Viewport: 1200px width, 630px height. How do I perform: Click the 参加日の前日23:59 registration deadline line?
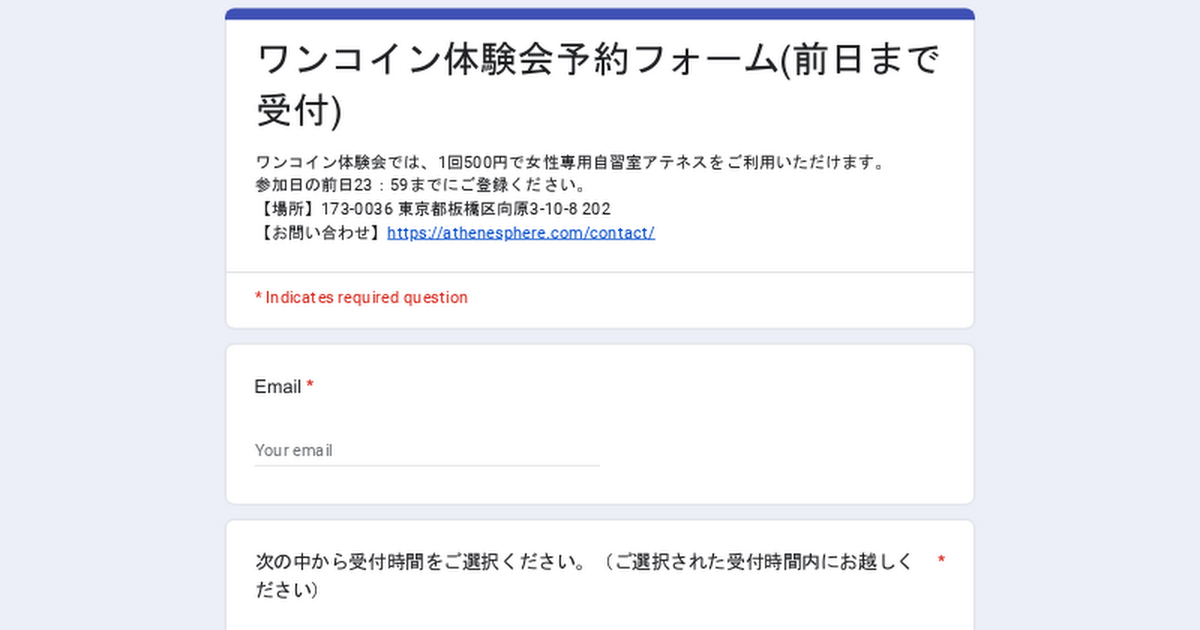421,185
